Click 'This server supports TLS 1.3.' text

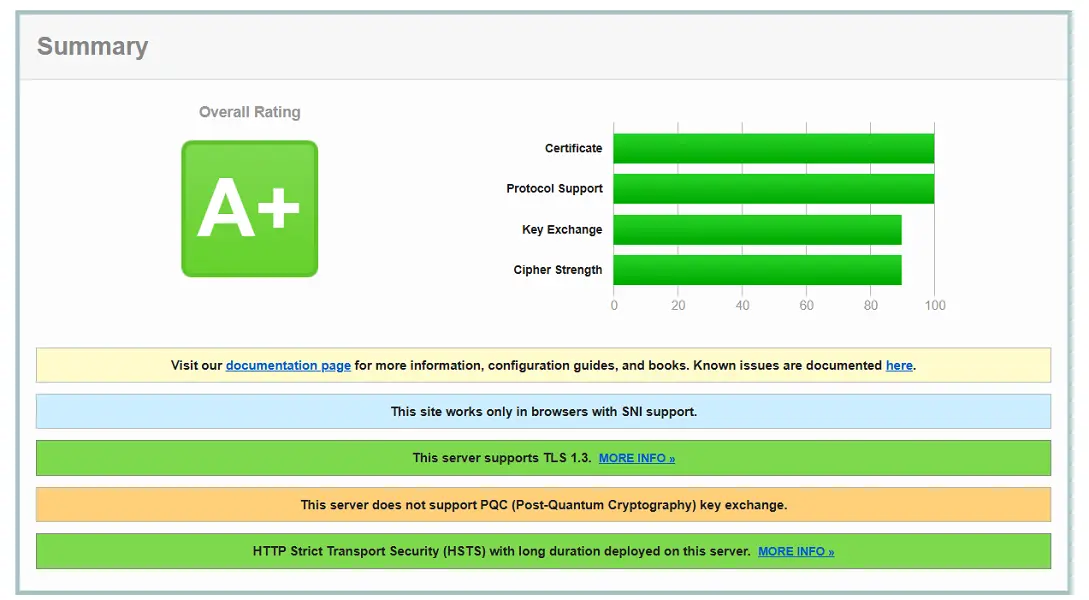pos(501,458)
